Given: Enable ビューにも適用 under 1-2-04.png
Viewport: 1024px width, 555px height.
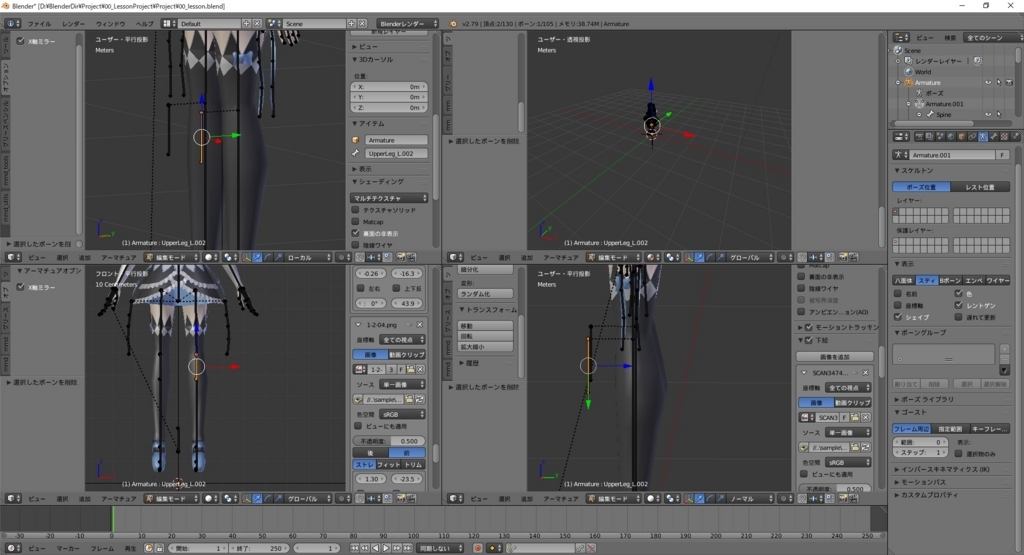Looking at the screenshot, I should [x=358, y=426].
